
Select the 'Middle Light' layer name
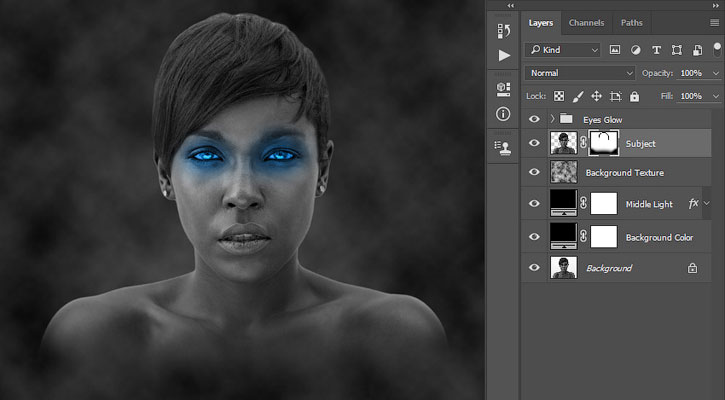(649, 204)
